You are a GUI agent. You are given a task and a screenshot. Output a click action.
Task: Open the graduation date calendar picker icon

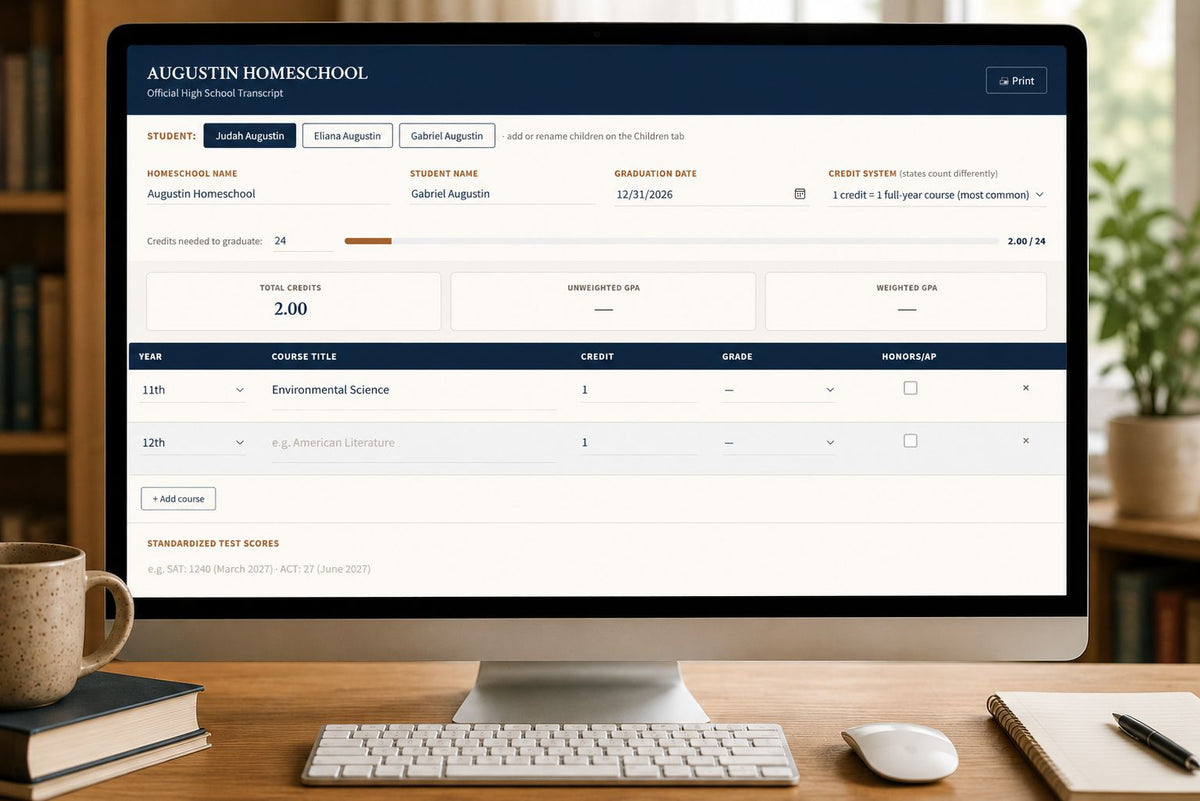point(800,193)
